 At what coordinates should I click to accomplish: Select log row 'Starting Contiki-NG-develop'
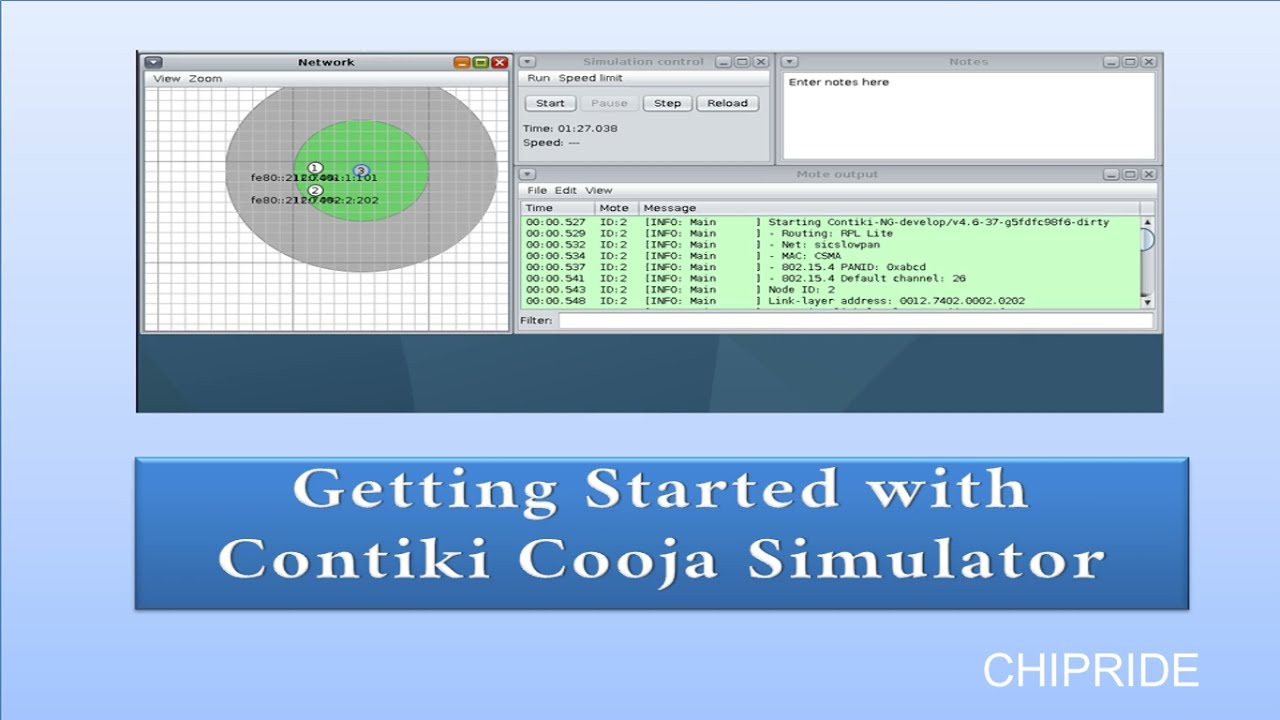[830, 222]
